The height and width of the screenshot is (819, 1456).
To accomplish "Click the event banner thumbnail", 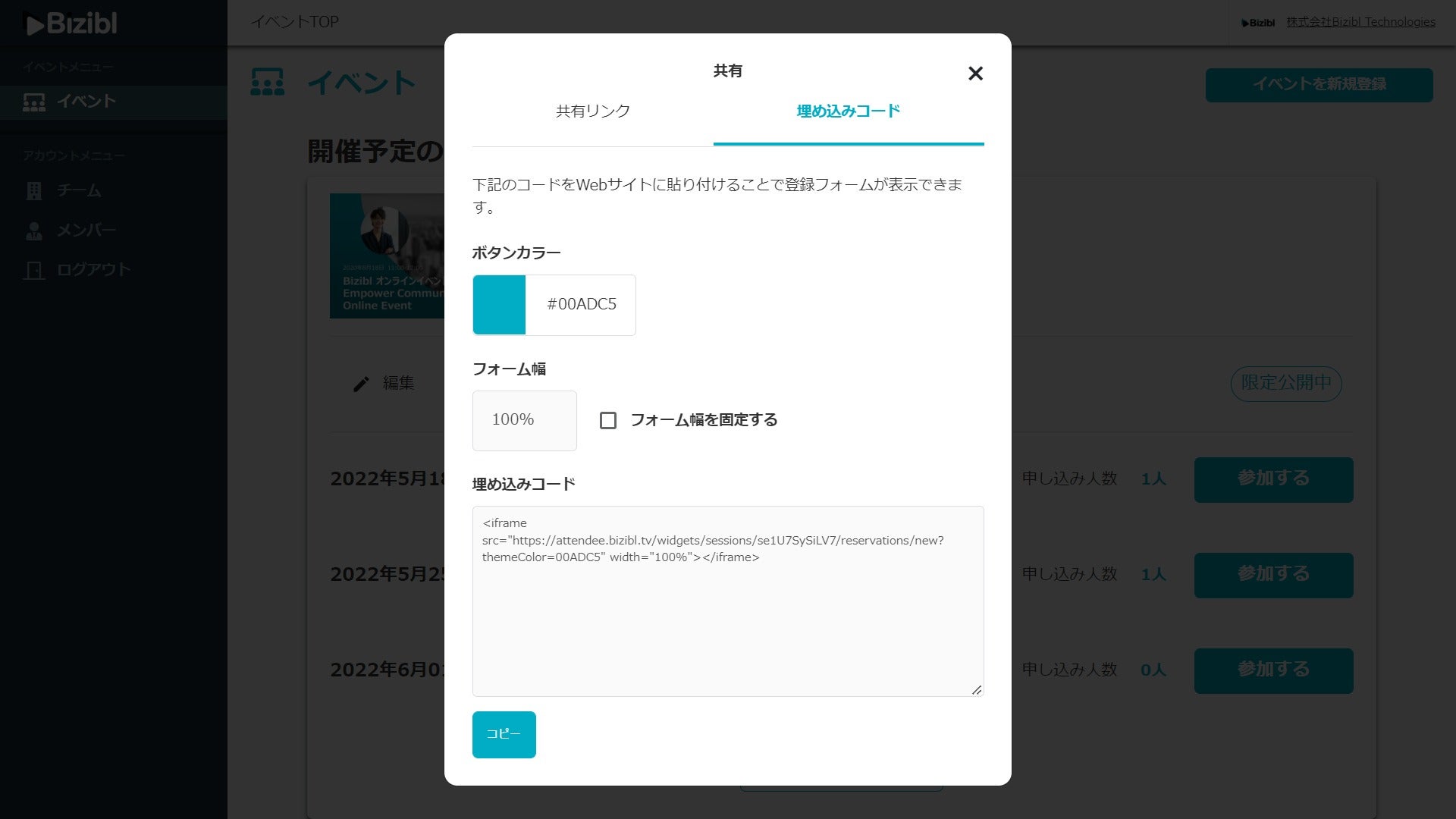I will tap(387, 256).
